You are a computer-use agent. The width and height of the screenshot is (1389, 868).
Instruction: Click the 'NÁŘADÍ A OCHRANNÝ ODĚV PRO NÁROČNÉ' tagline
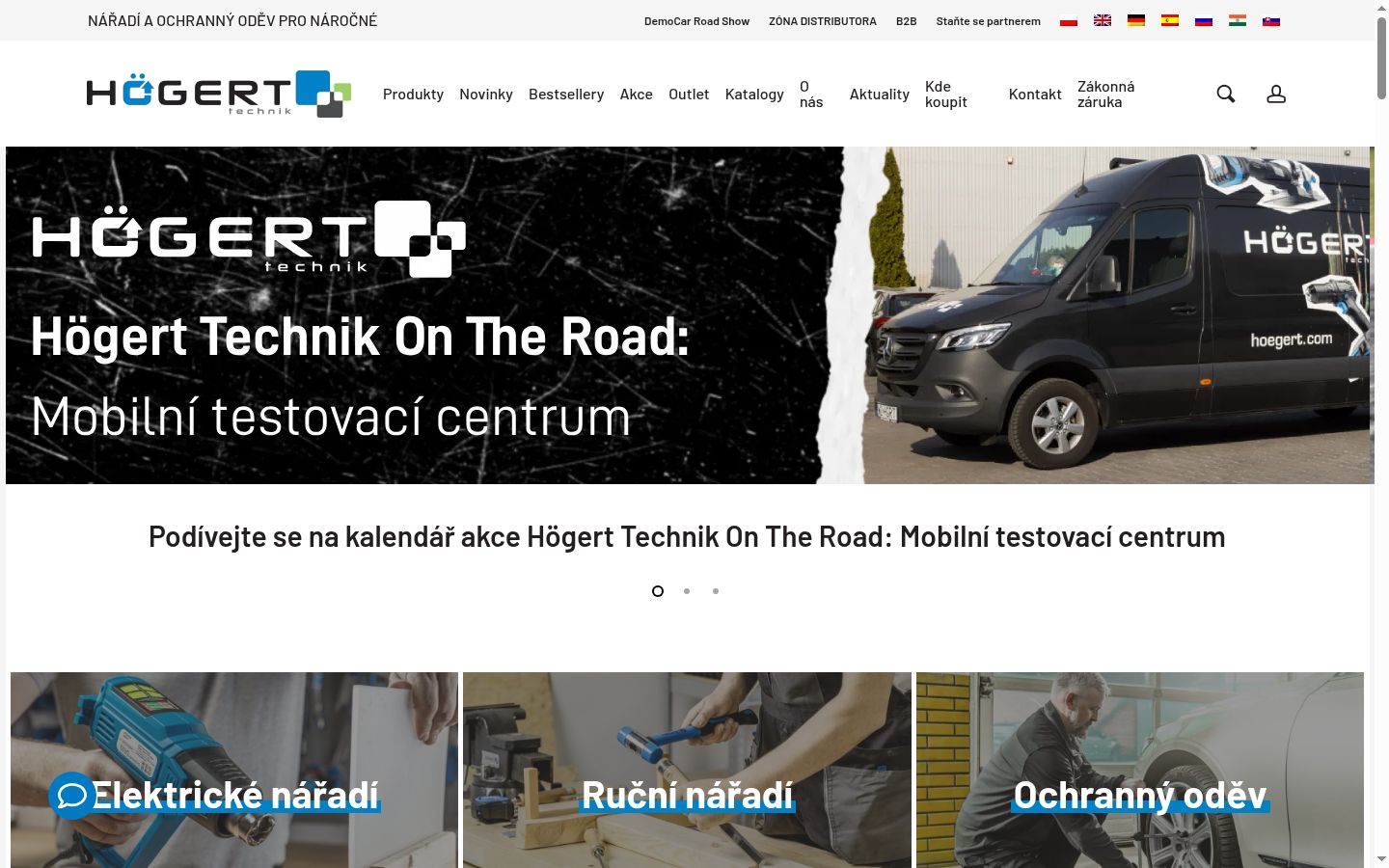tap(232, 20)
